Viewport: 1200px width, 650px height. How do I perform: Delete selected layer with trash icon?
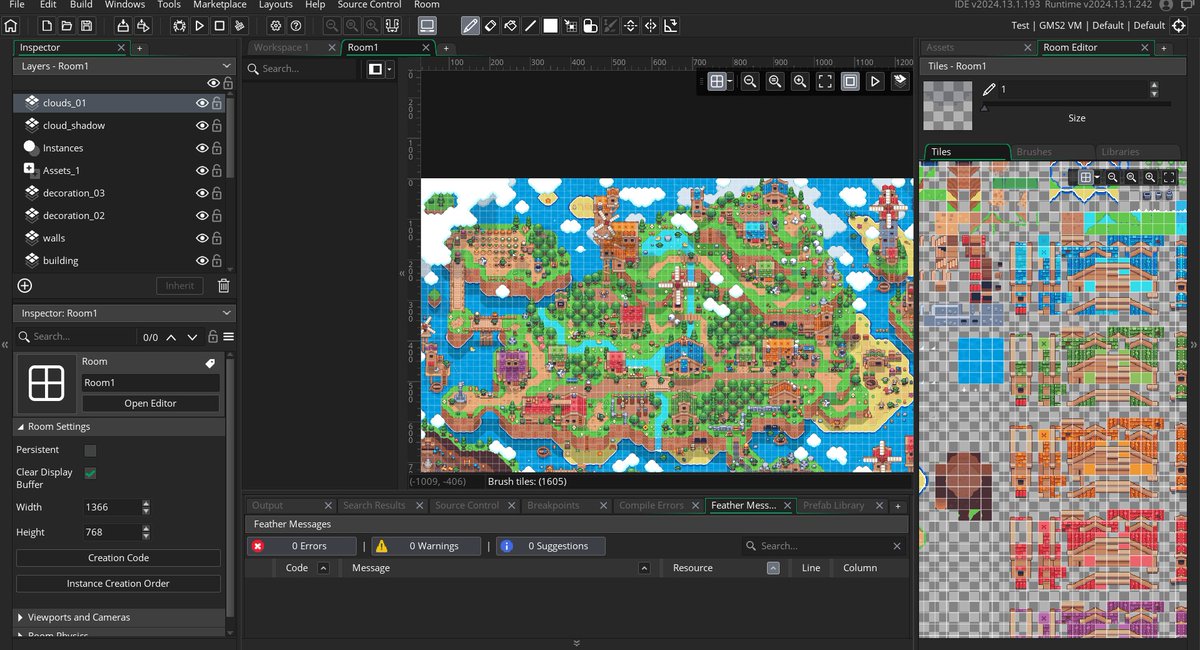[x=223, y=285]
